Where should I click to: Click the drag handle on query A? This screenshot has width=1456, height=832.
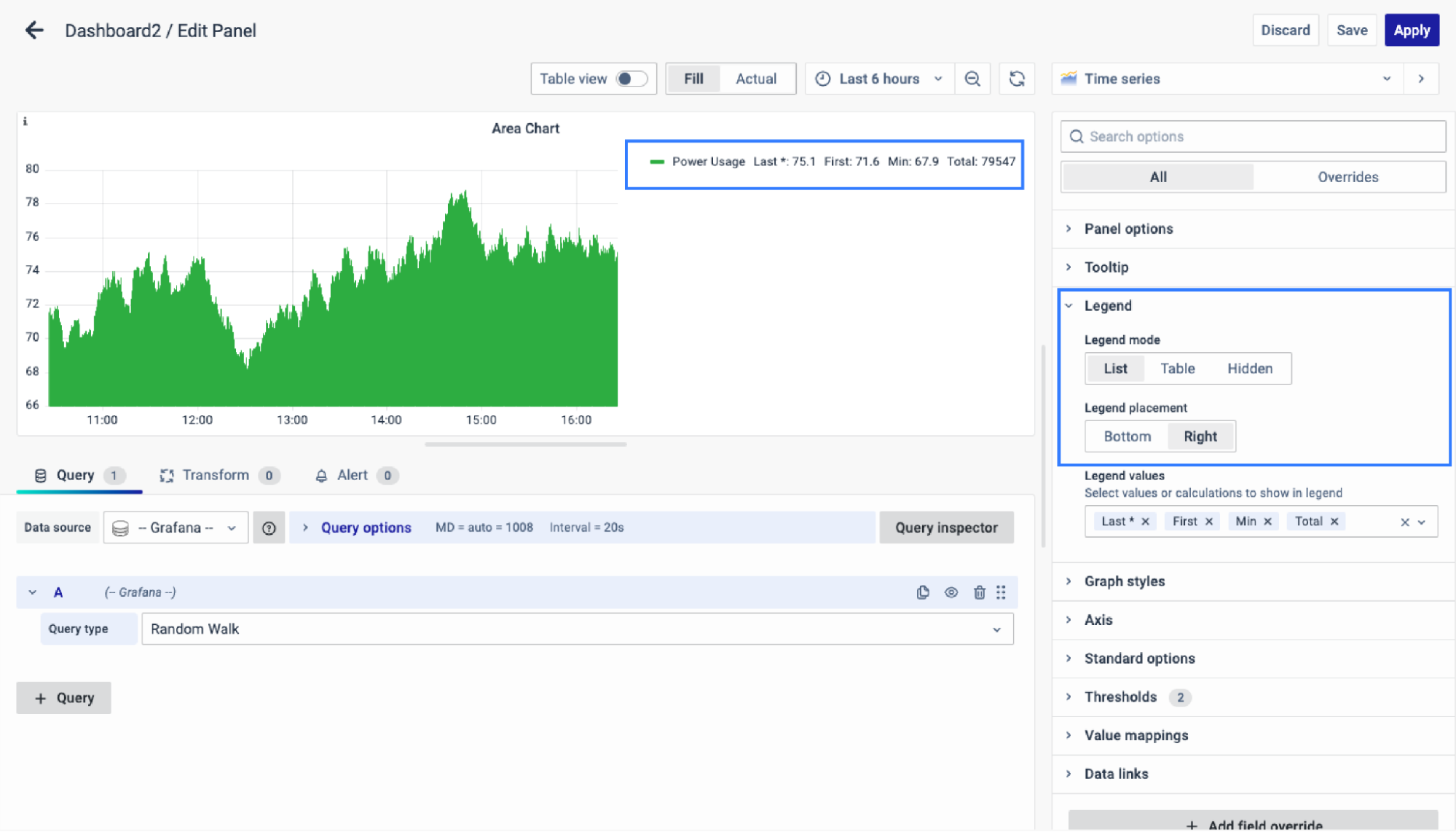[1002, 592]
